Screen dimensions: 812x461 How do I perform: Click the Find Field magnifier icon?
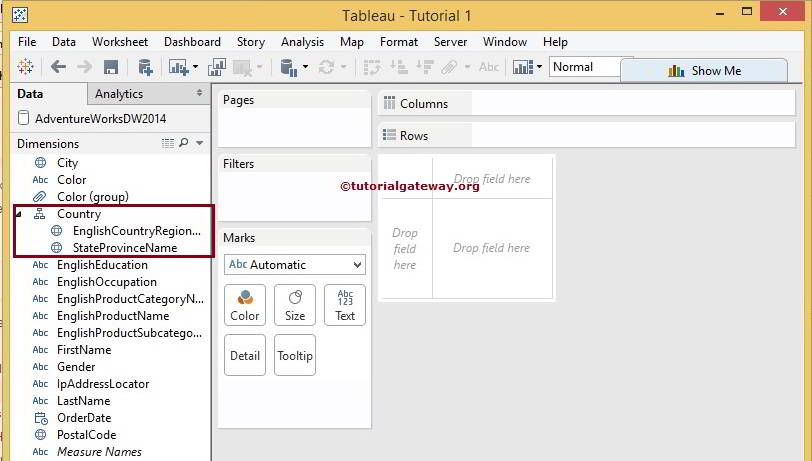point(183,143)
